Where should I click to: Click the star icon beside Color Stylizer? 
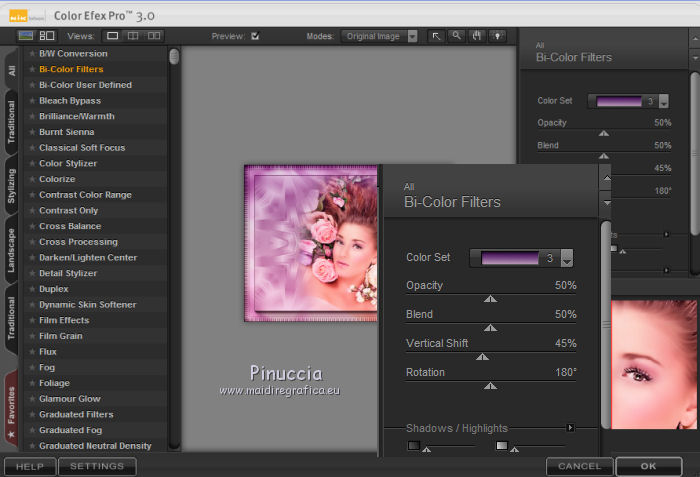[x=32, y=163]
